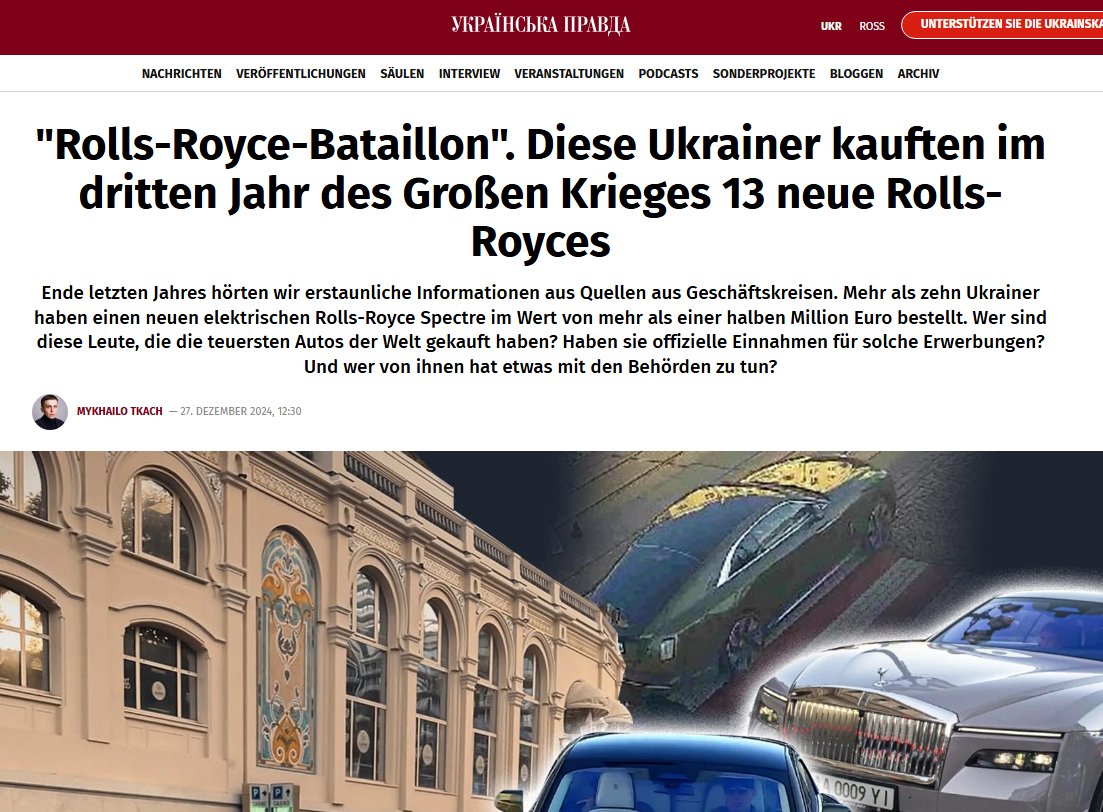
Task: Open the Sonderprojekte section
Action: tap(764, 73)
